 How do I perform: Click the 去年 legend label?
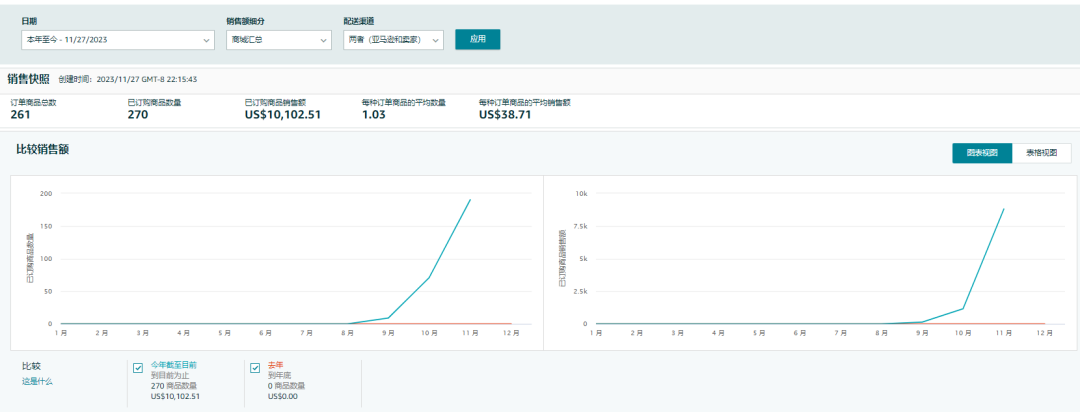(276, 365)
